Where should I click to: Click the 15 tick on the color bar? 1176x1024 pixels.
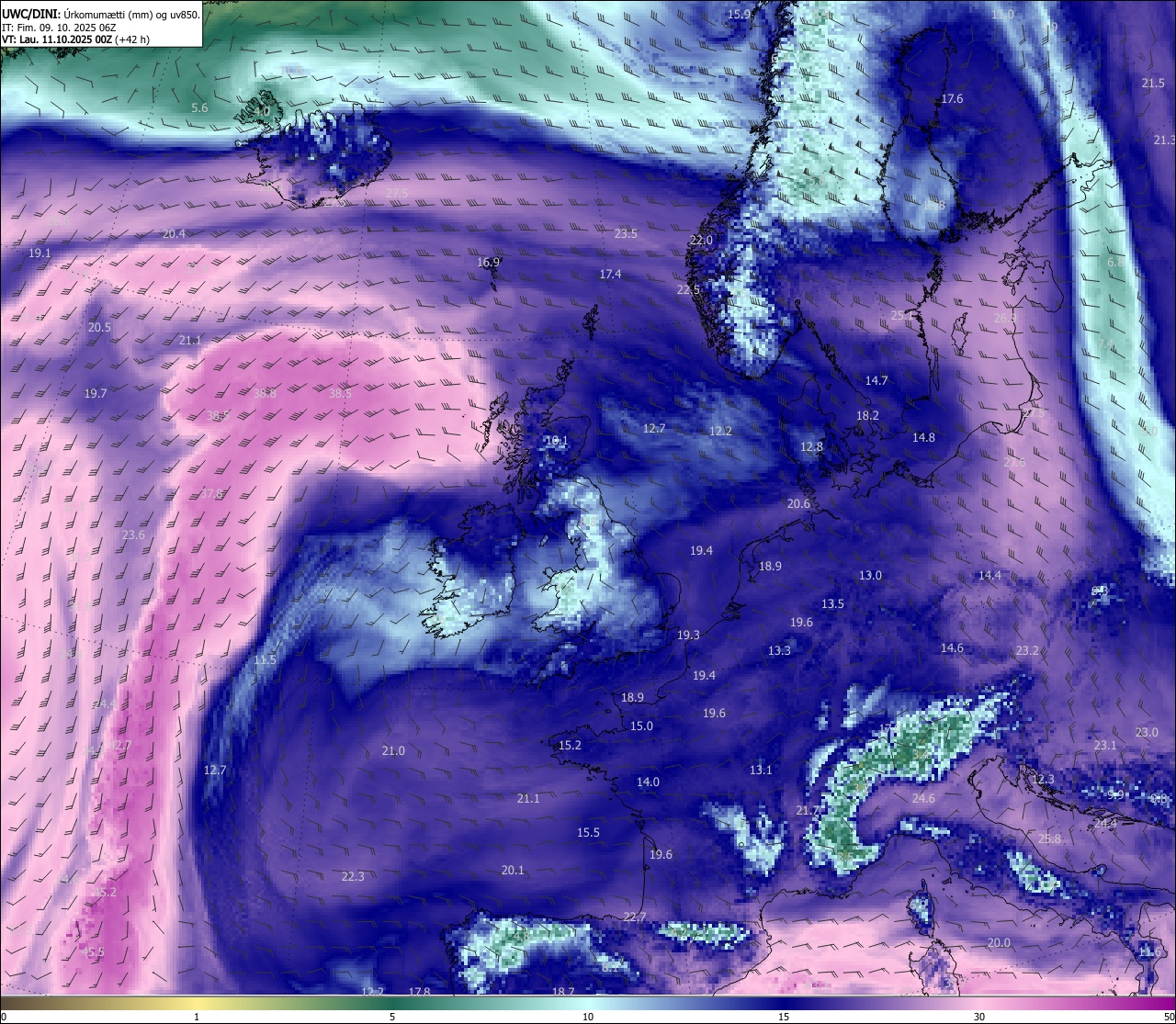pos(784,1017)
